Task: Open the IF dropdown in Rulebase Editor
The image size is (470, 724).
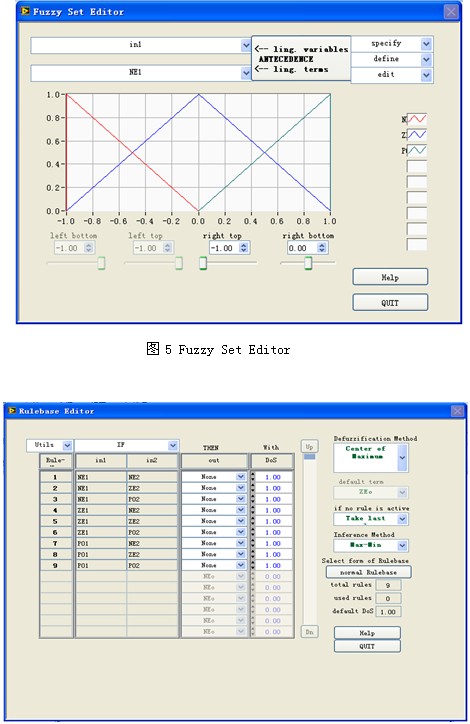Action: (x=173, y=445)
